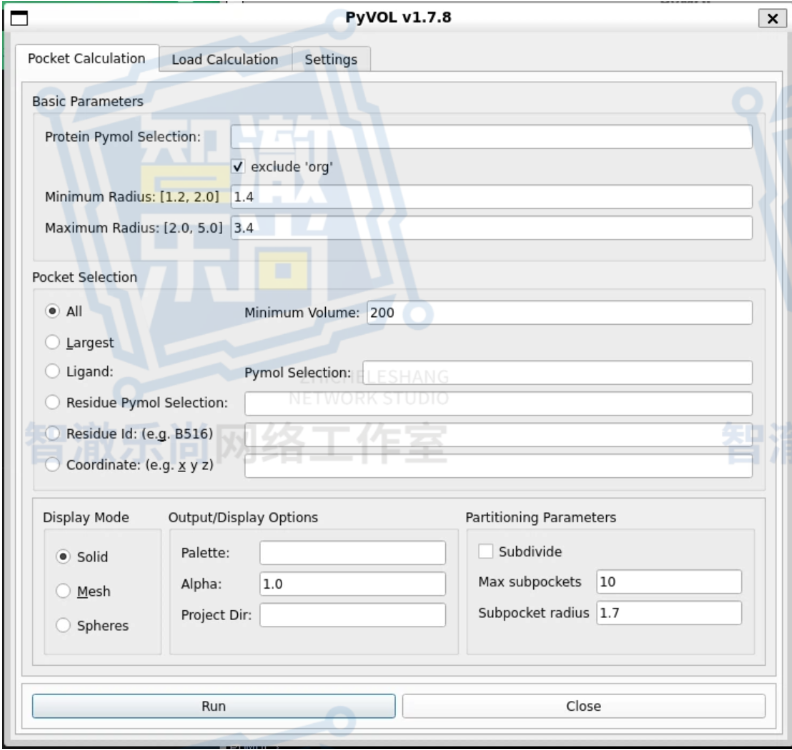This screenshot has height=750, width=792.
Task: Enable the Subdivide checkbox
Action: click(x=485, y=551)
